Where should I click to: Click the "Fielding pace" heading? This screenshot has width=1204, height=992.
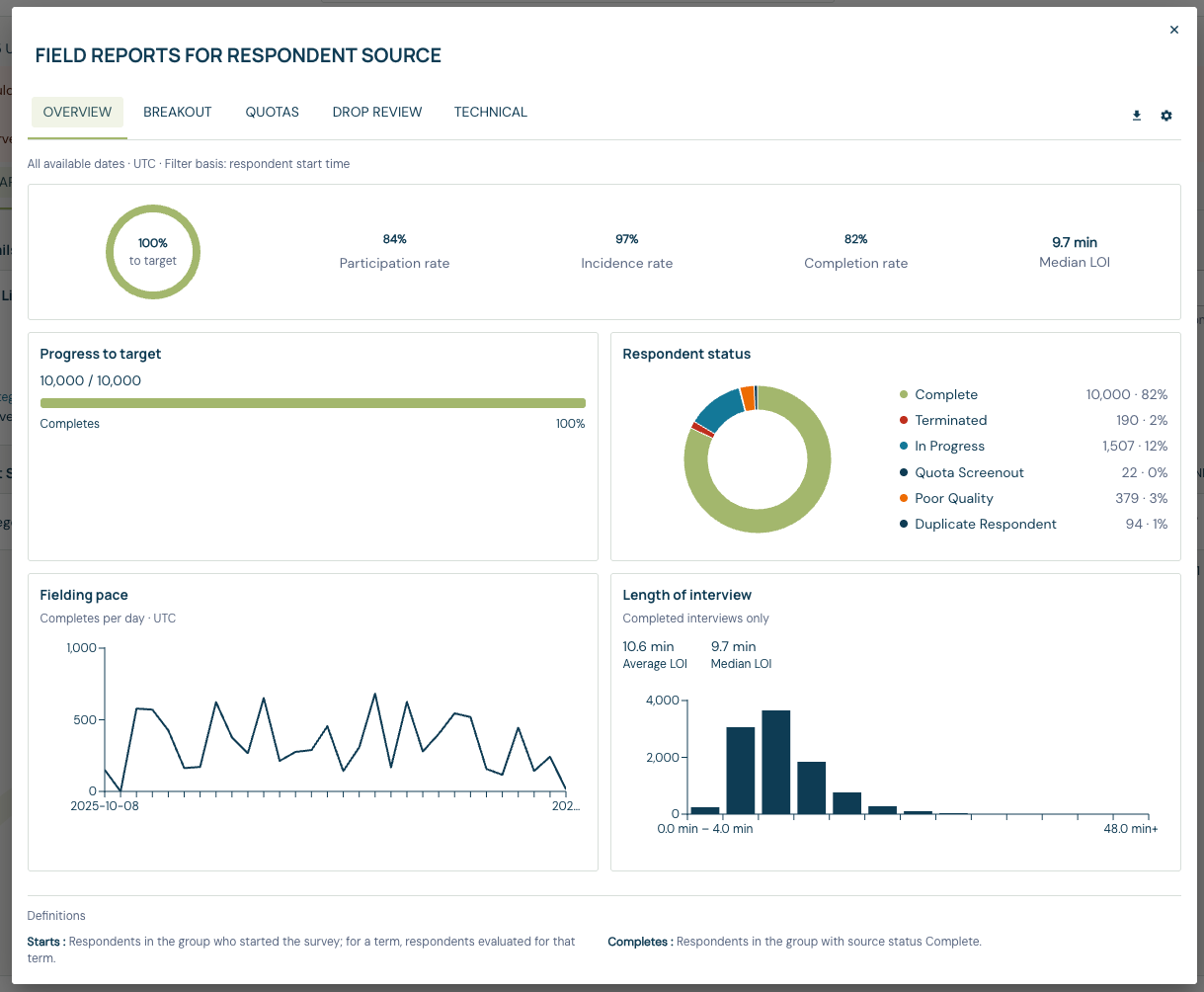[x=84, y=595]
